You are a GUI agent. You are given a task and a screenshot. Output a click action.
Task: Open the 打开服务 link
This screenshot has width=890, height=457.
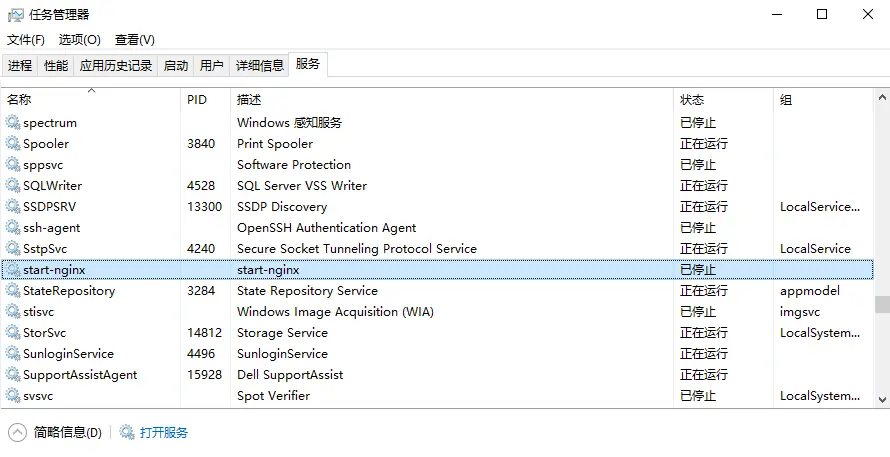click(x=163, y=433)
